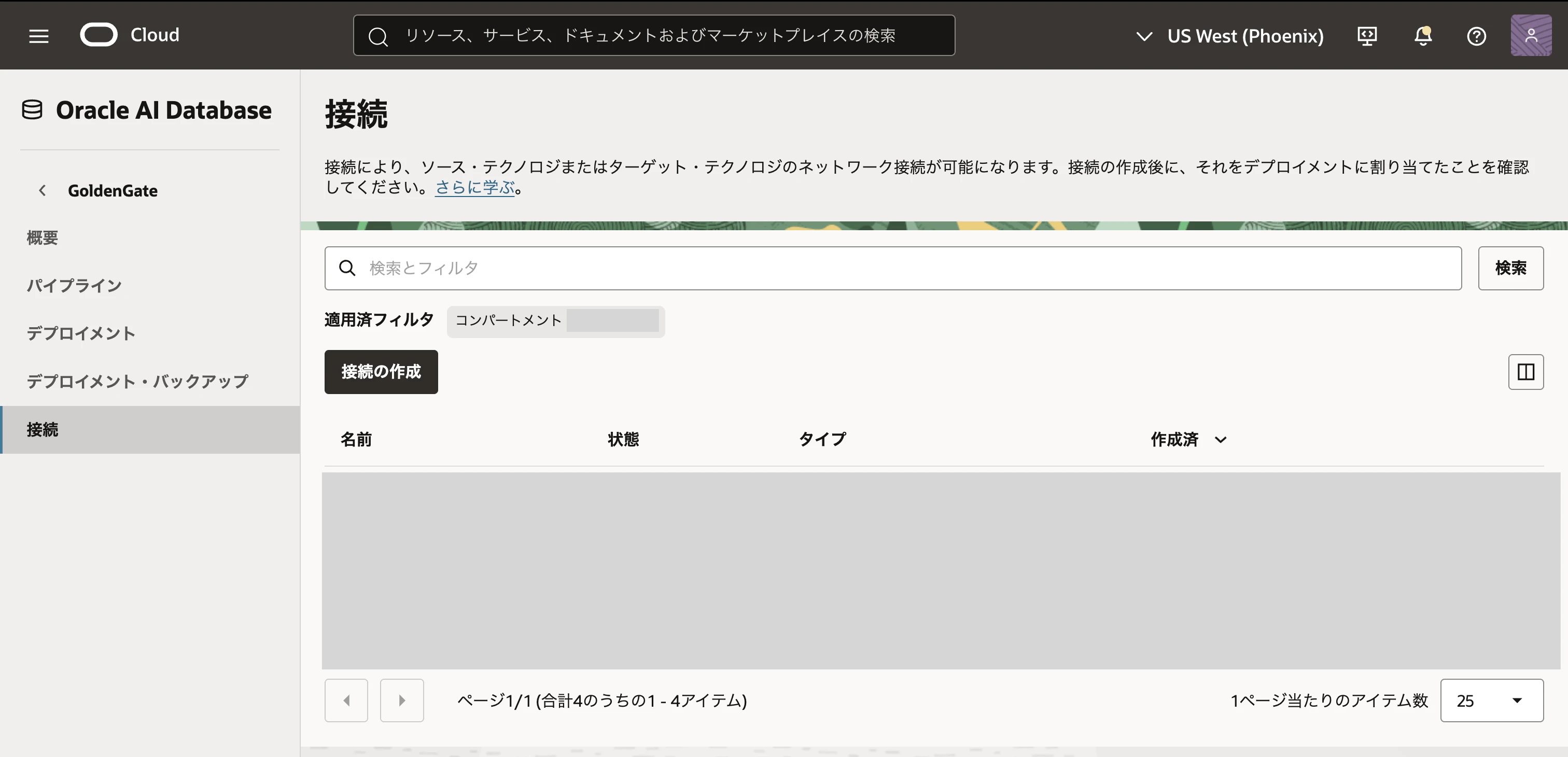Screen dimensions: 1568x757
Task: Select the 接続 sidebar item
Action: tap(150, 430)
